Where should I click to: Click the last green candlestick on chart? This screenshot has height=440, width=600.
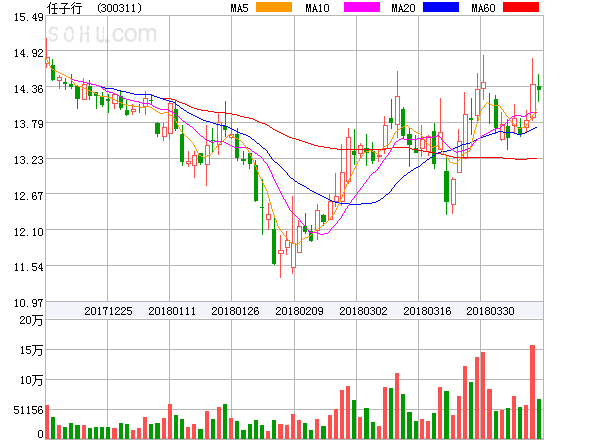point(539,88)
